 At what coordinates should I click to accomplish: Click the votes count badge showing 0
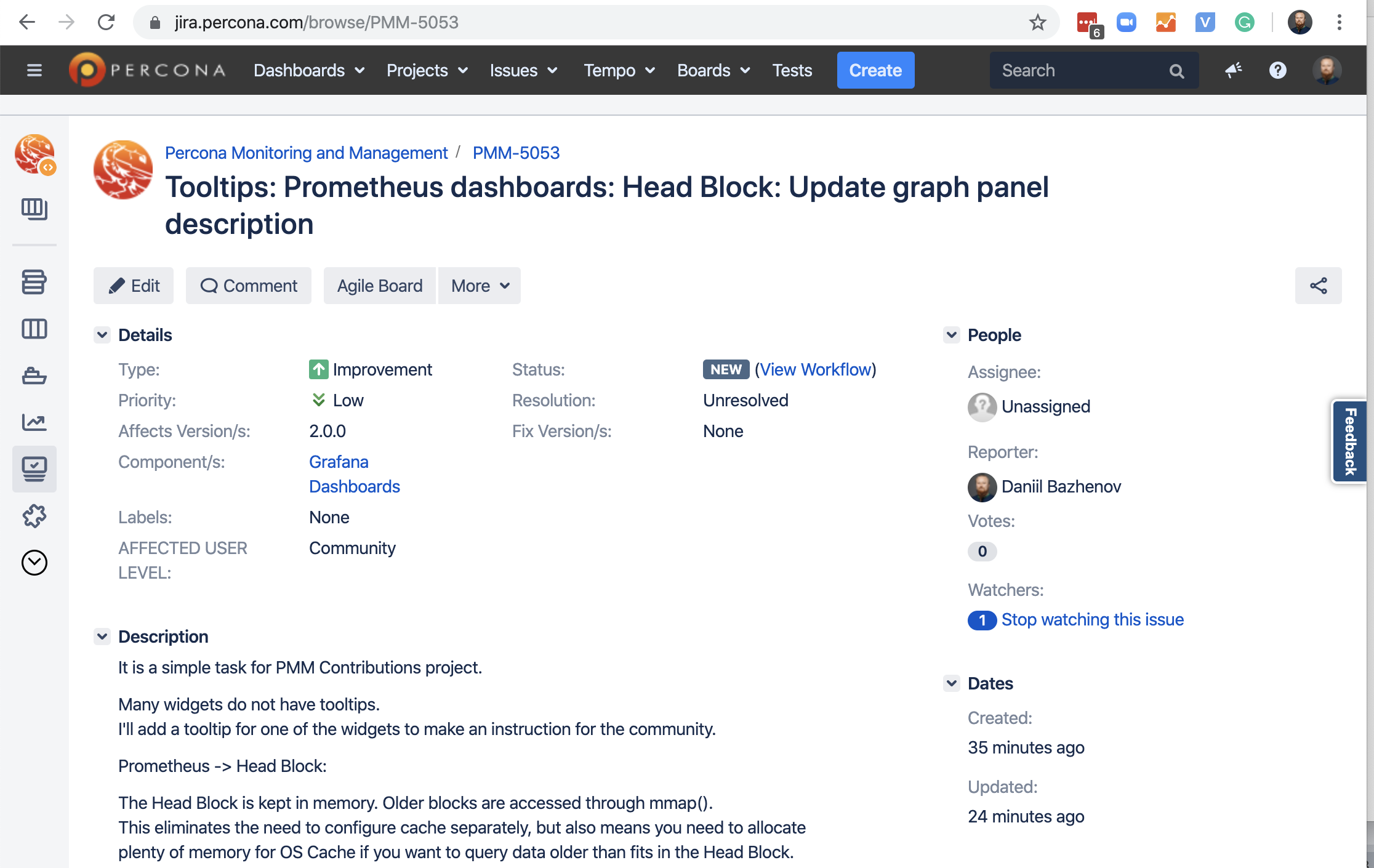click(x=982, y=551)
